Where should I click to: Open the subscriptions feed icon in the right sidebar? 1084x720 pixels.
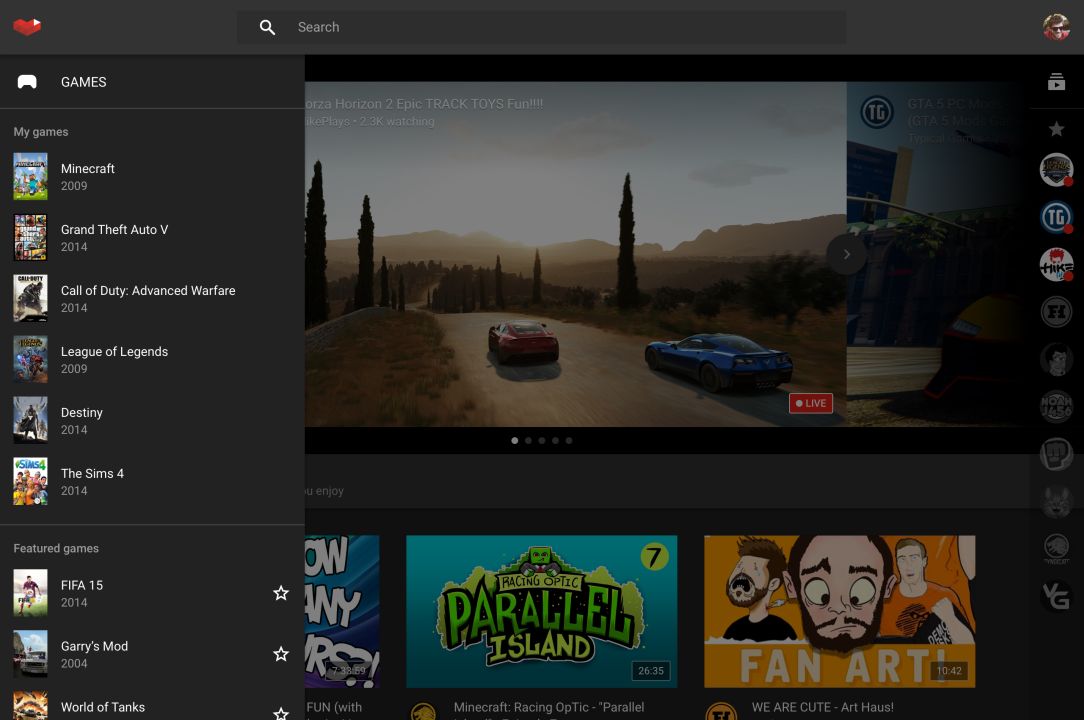coord(1056,83)
